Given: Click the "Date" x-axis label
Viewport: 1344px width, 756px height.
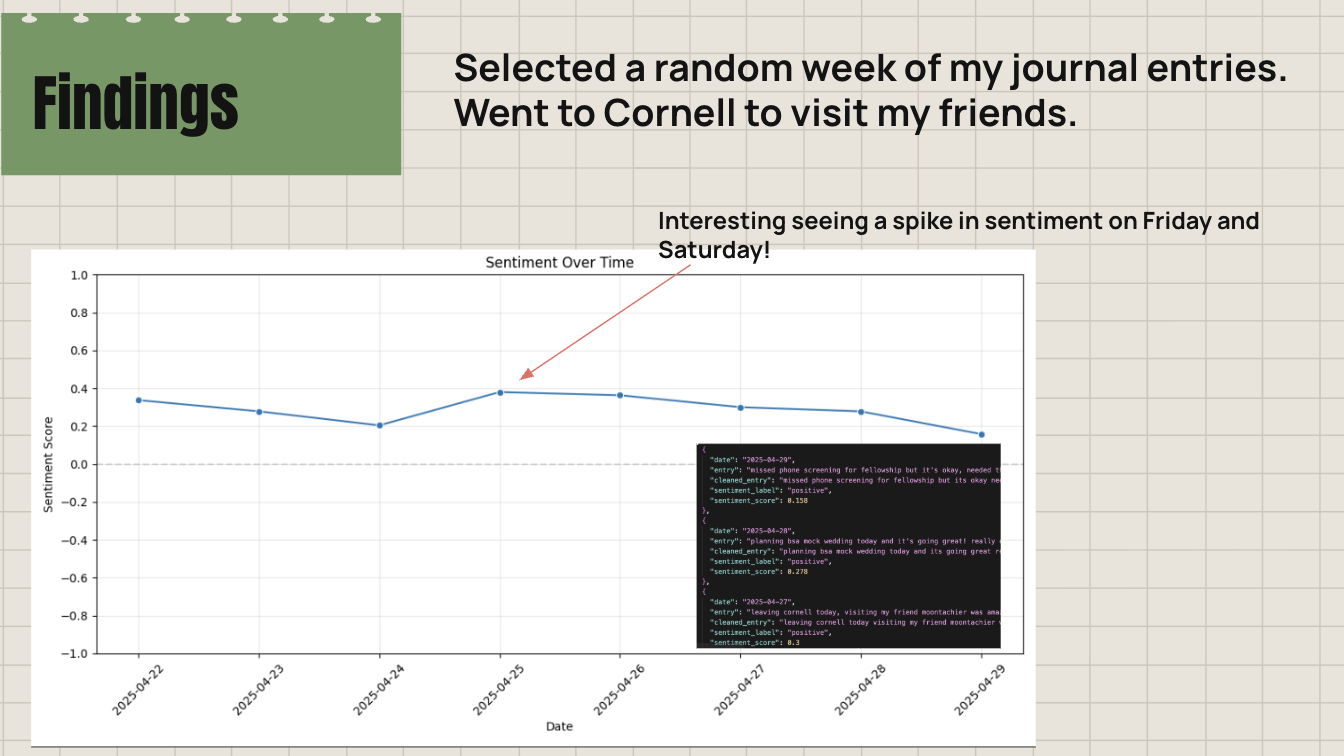Looking at the screenshot, I should 559,726.
